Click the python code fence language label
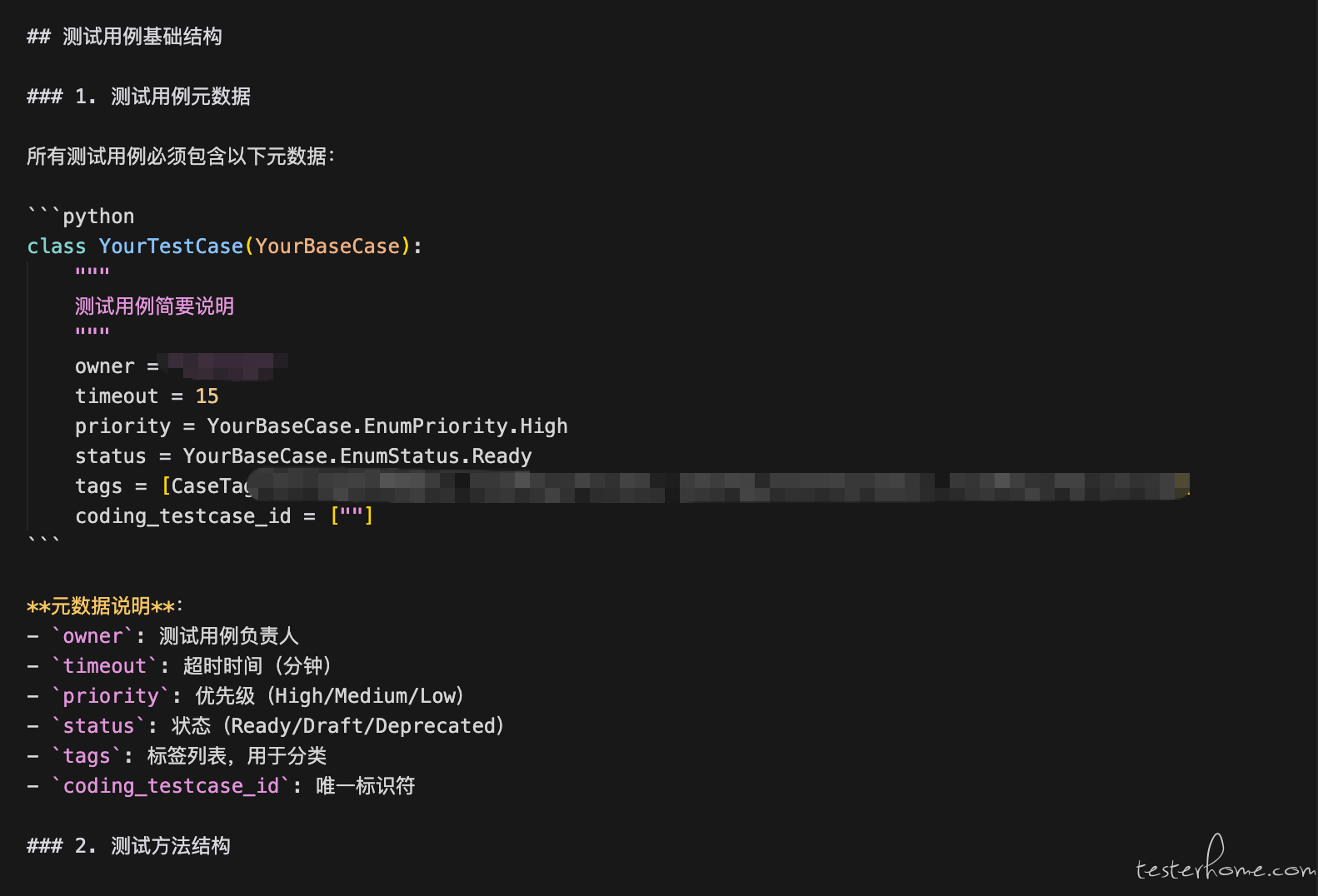 (98, 217)
